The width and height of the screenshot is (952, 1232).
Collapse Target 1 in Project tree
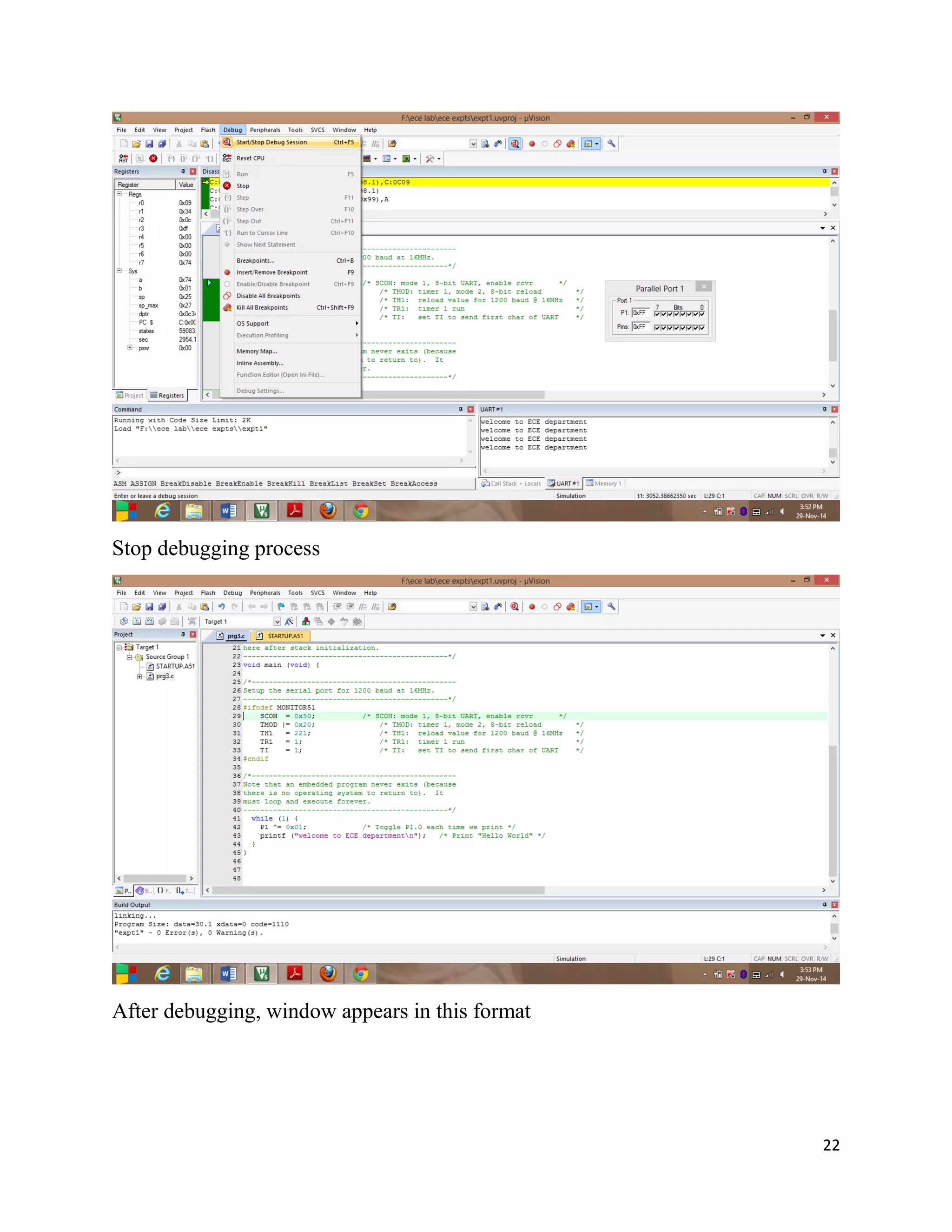(119, 648)
